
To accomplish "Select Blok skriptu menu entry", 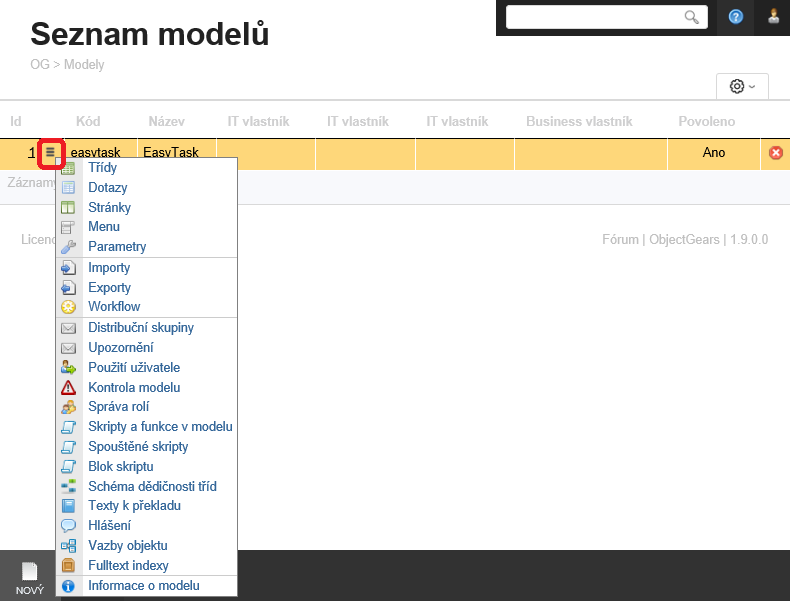I will pos(120,466).
